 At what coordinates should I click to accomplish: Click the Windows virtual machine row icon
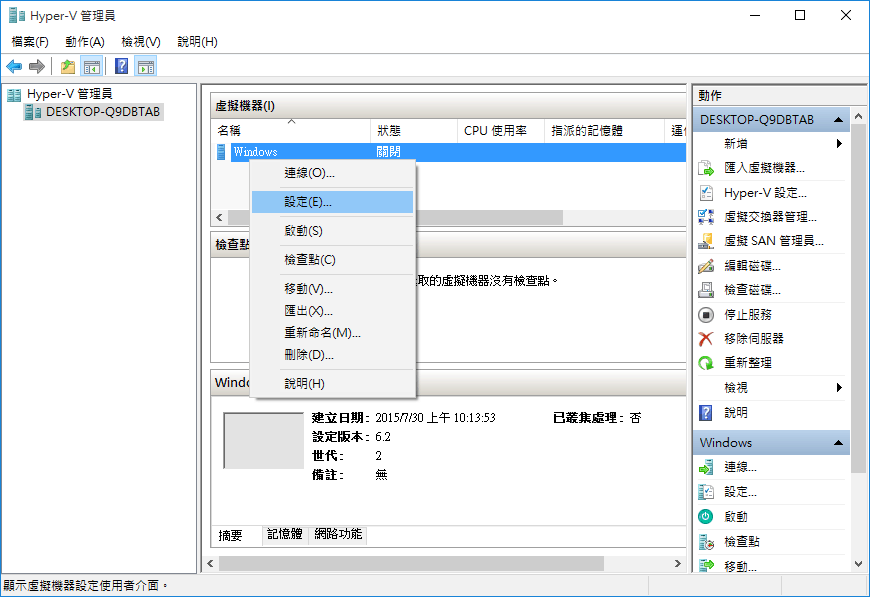tap(221, 151)
